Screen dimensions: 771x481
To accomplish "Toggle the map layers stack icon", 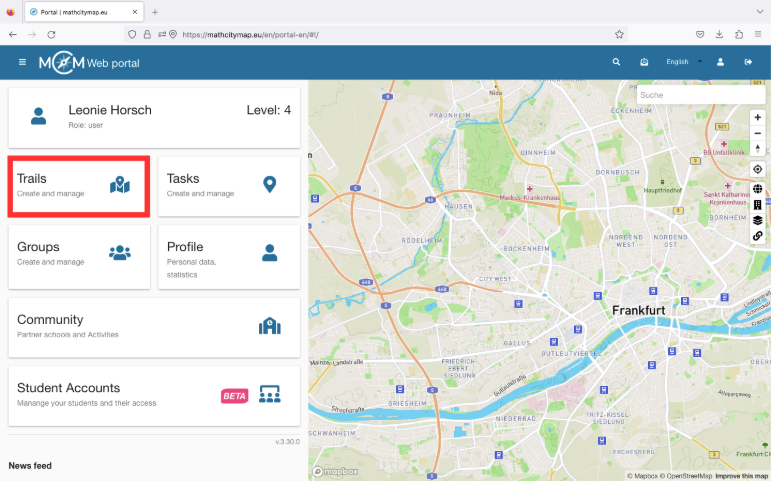I will coord(757,220).
